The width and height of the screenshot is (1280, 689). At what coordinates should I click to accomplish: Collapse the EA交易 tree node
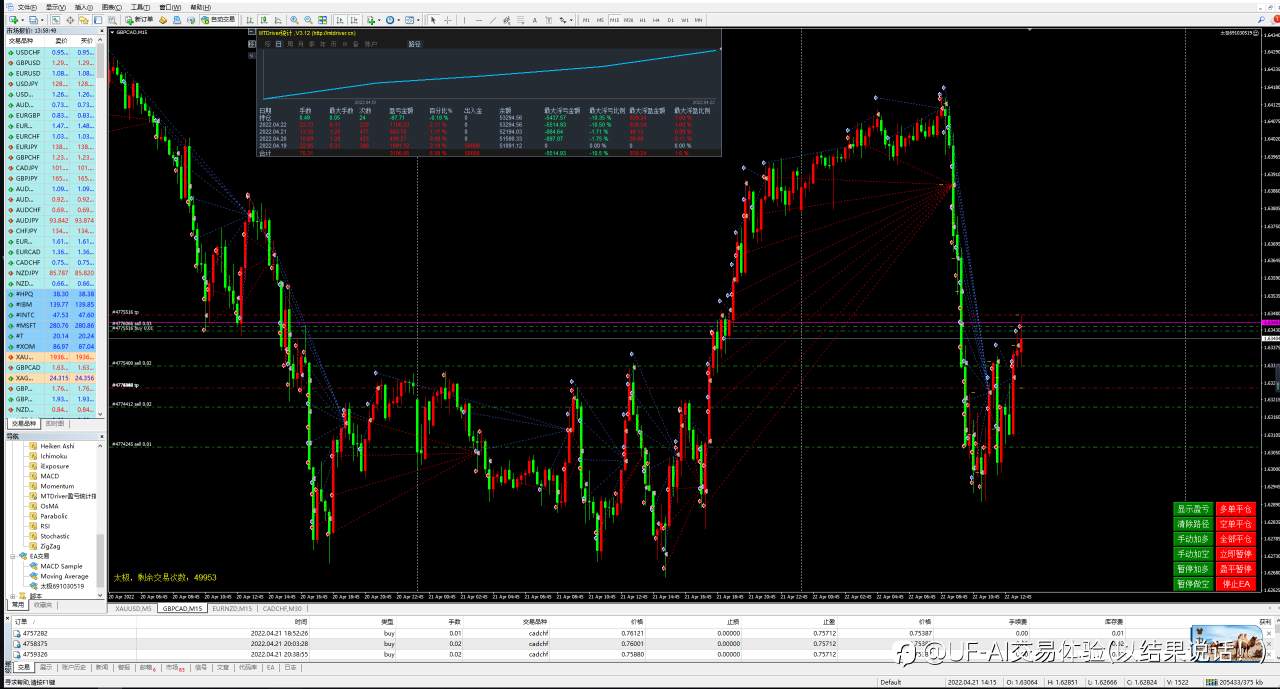click(12, 556)
